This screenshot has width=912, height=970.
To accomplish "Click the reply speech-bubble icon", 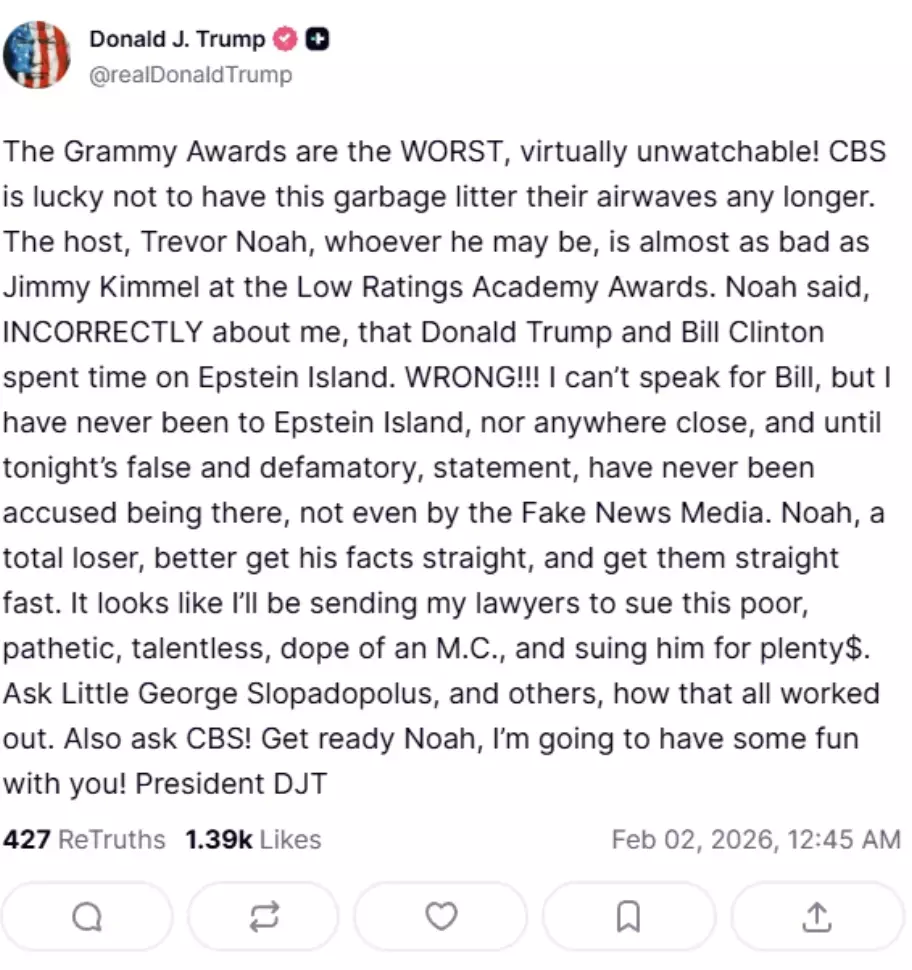I will (87, 916).
